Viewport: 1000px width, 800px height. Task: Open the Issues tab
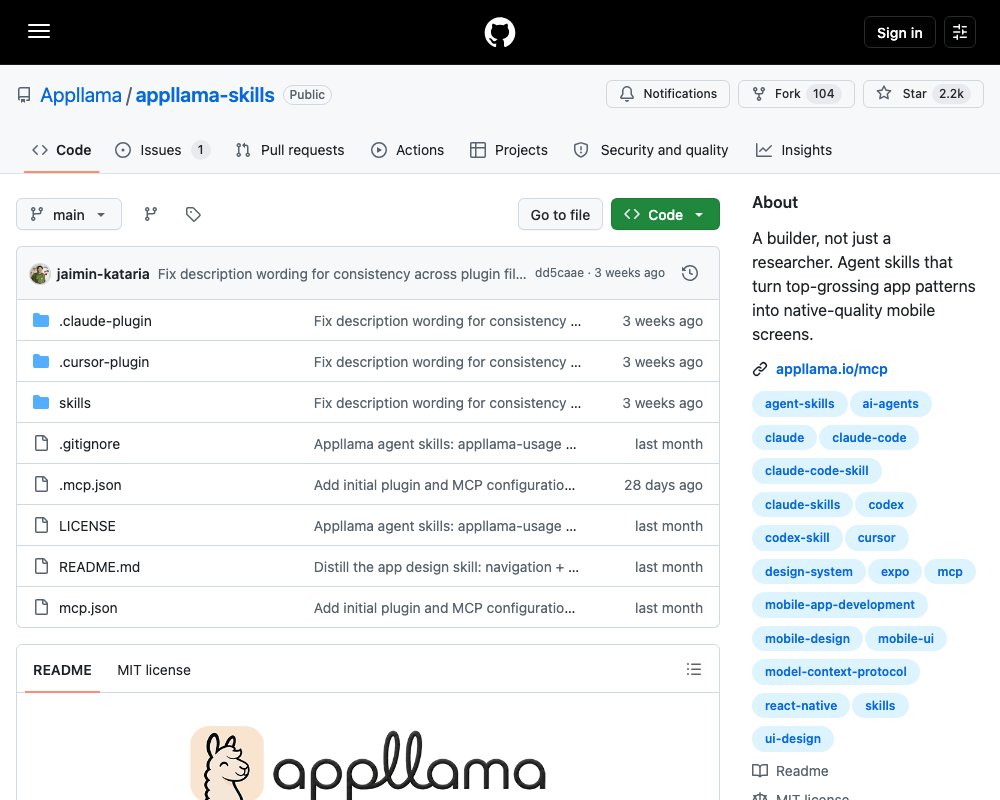pos(162,150)
